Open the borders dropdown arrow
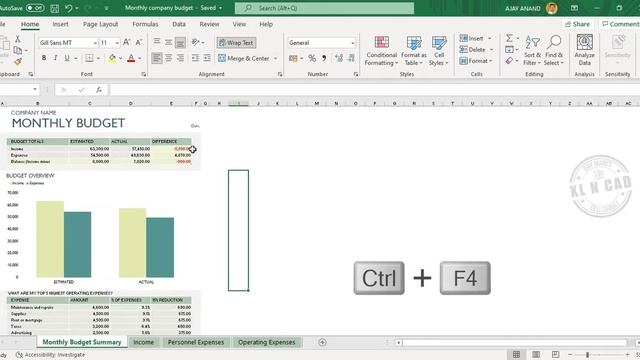The width and height of the screenshot is (640, 360). (x=98, y=58)
